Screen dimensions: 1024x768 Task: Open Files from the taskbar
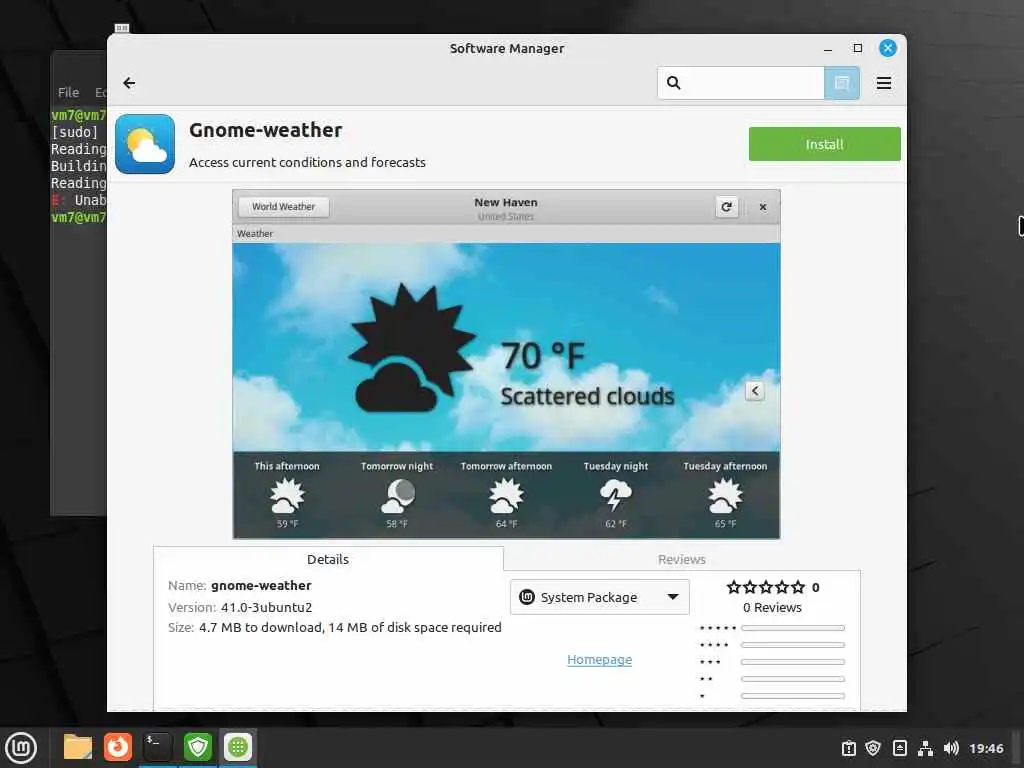point(78,747)
